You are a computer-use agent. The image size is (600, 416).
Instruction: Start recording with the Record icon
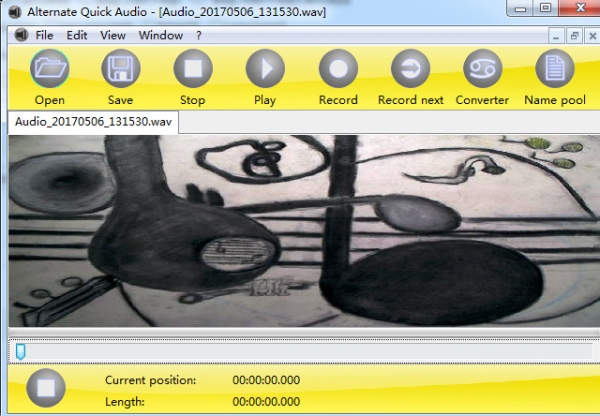[x=338, y=69]
